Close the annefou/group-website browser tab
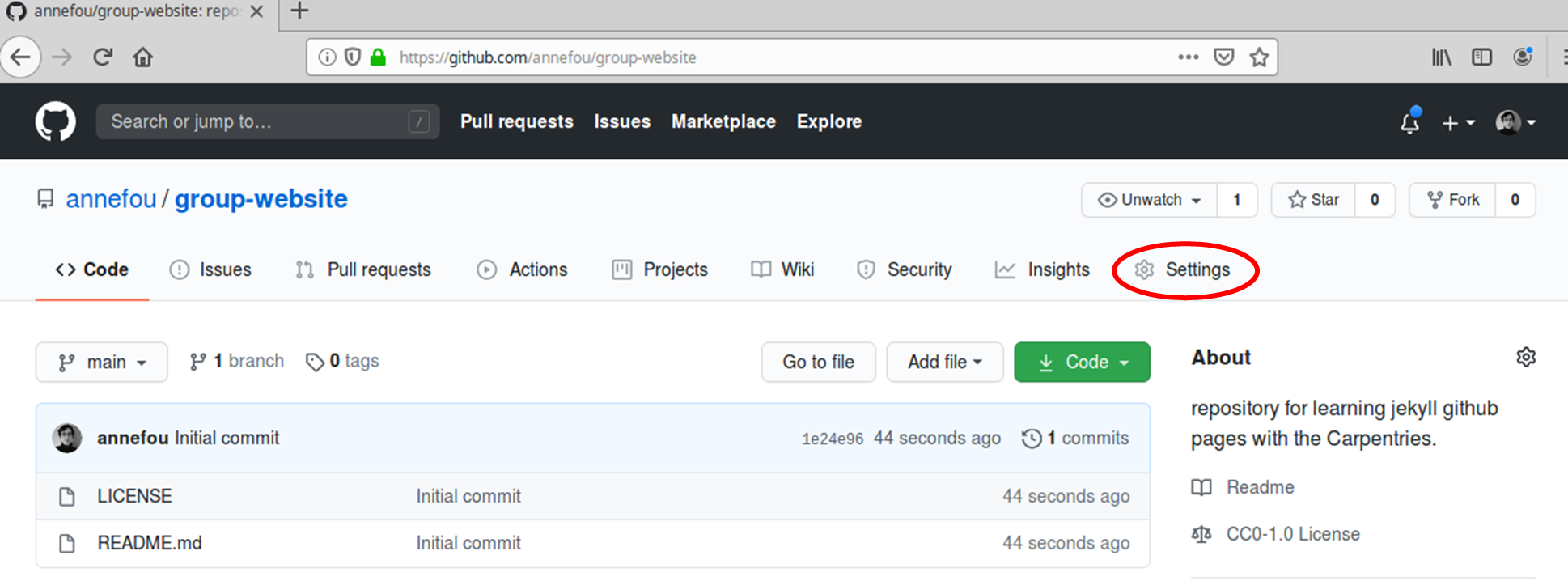Image resolution: width=1568 pixels, height=581 pixels. 256,11
